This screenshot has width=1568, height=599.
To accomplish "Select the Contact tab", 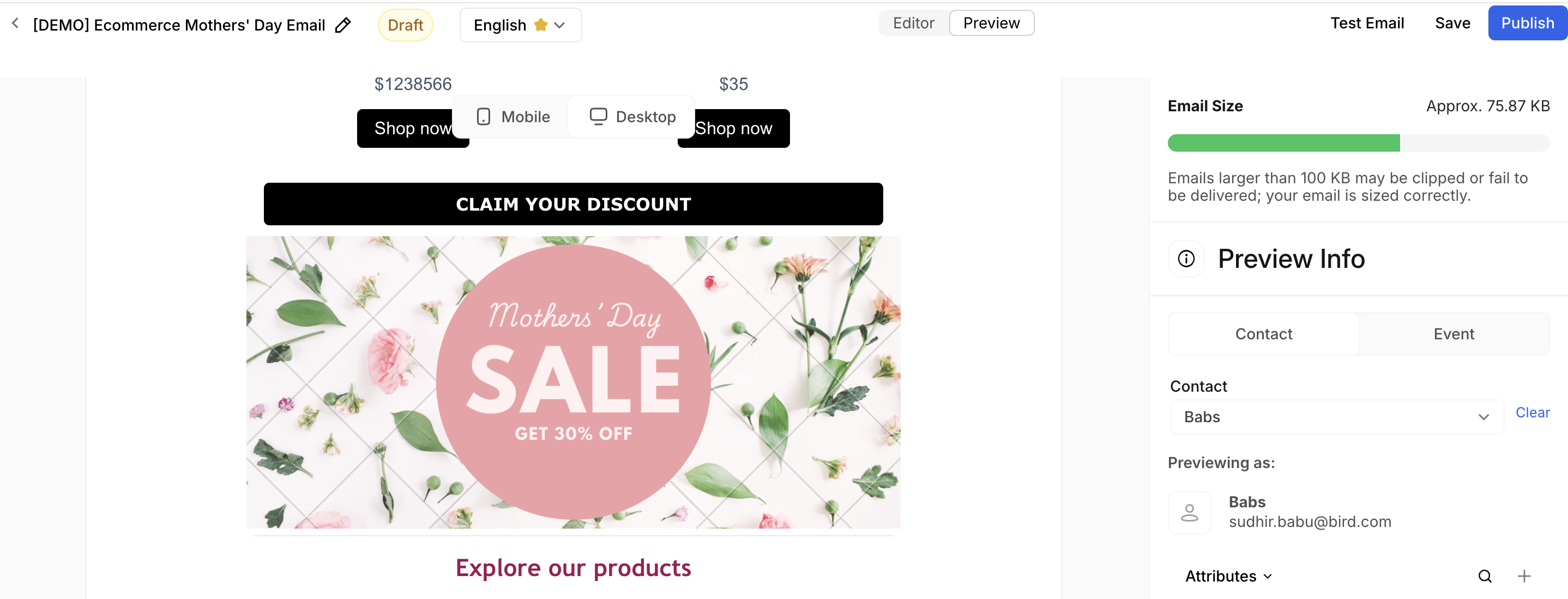I will (1263, 334).
